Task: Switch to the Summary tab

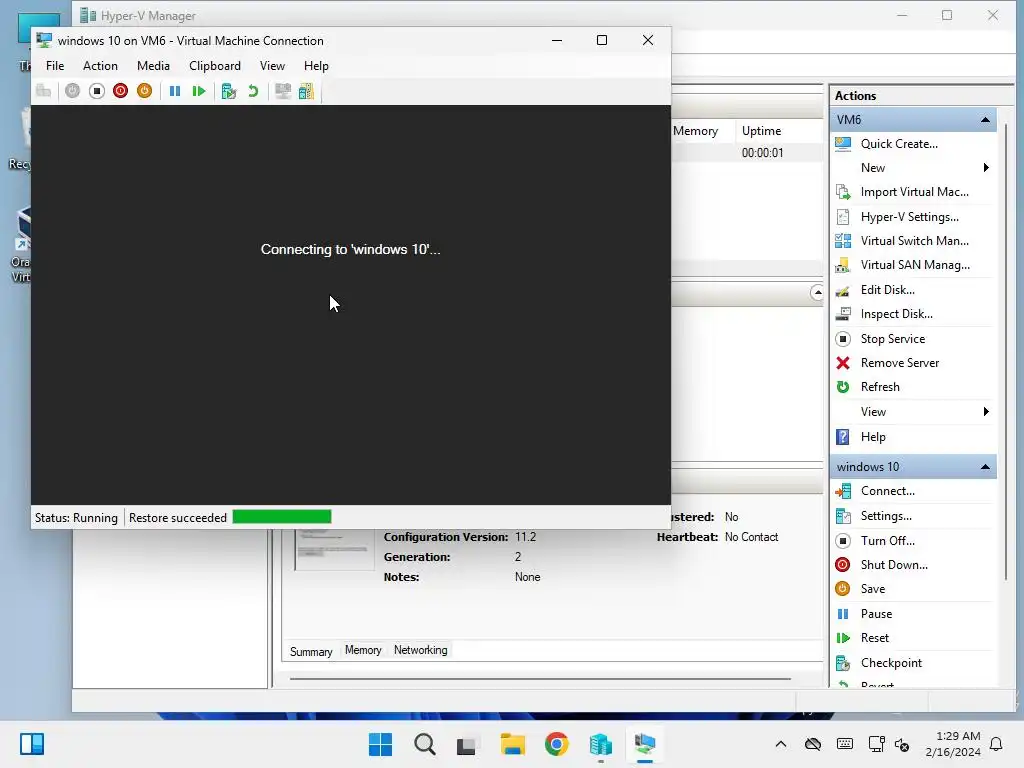Action: point(311,652)
